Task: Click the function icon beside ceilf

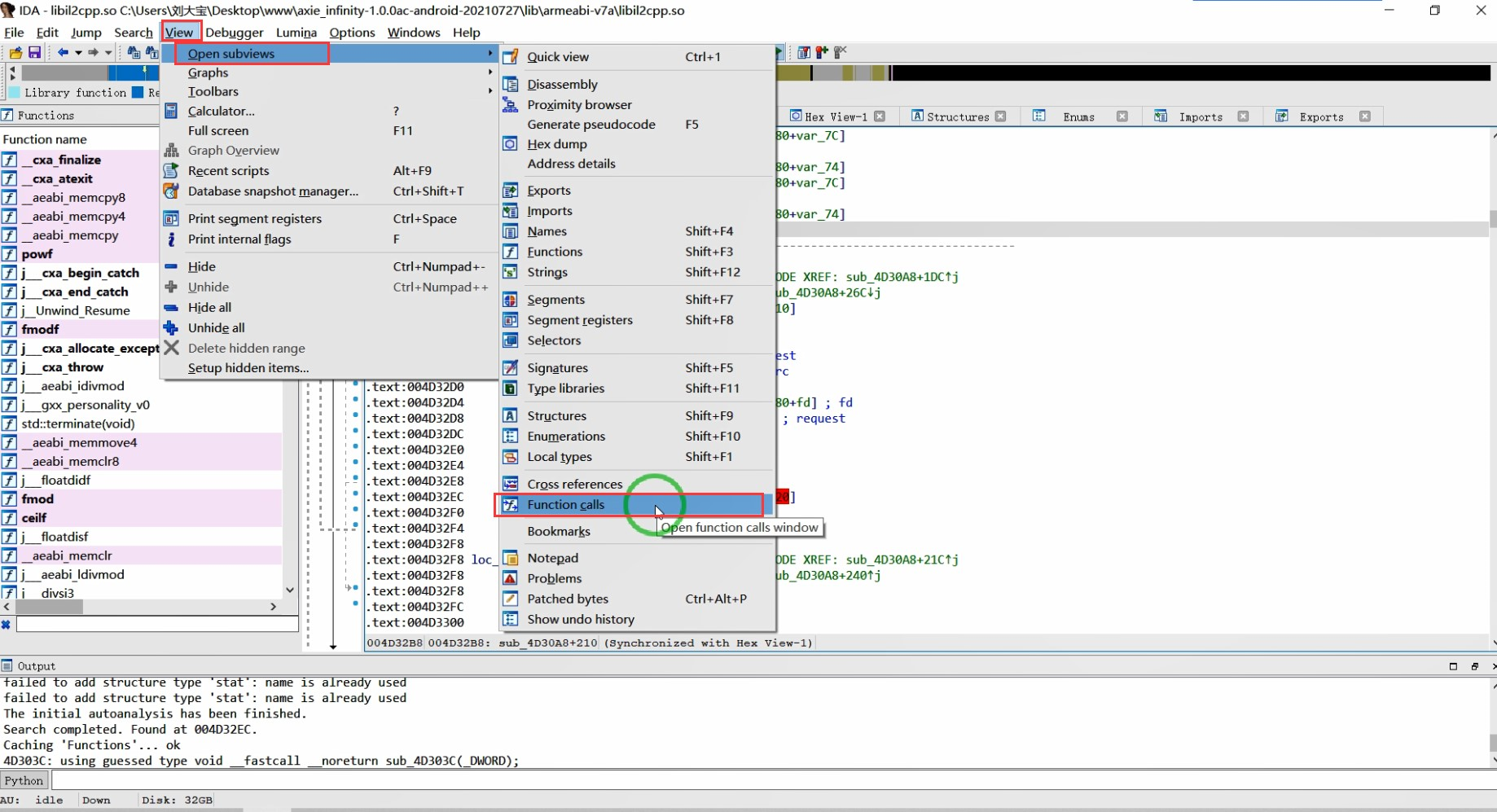Action: pos(10,517)
